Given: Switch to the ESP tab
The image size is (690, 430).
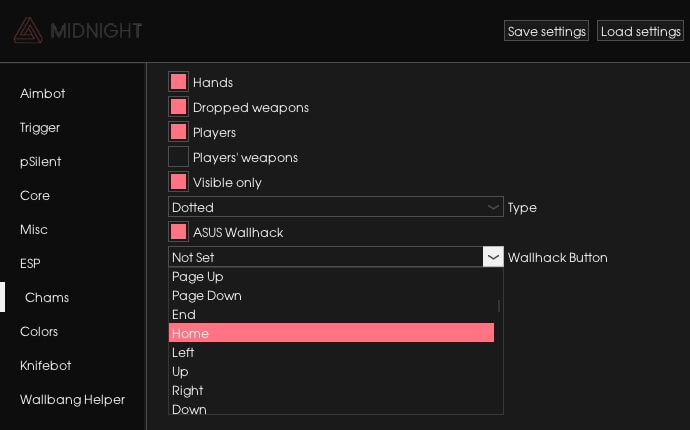Looking at the screenshot, I should [x=30, y=263].
